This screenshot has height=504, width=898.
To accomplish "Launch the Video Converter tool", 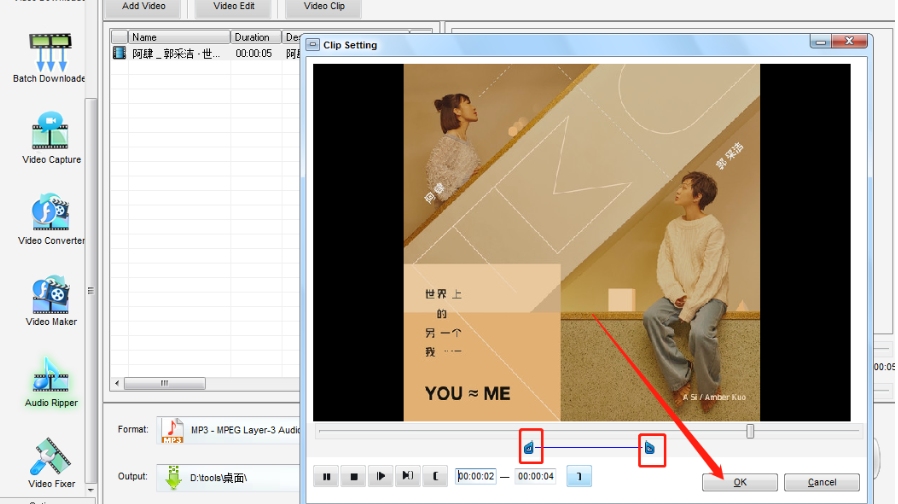I will point(51,219).
